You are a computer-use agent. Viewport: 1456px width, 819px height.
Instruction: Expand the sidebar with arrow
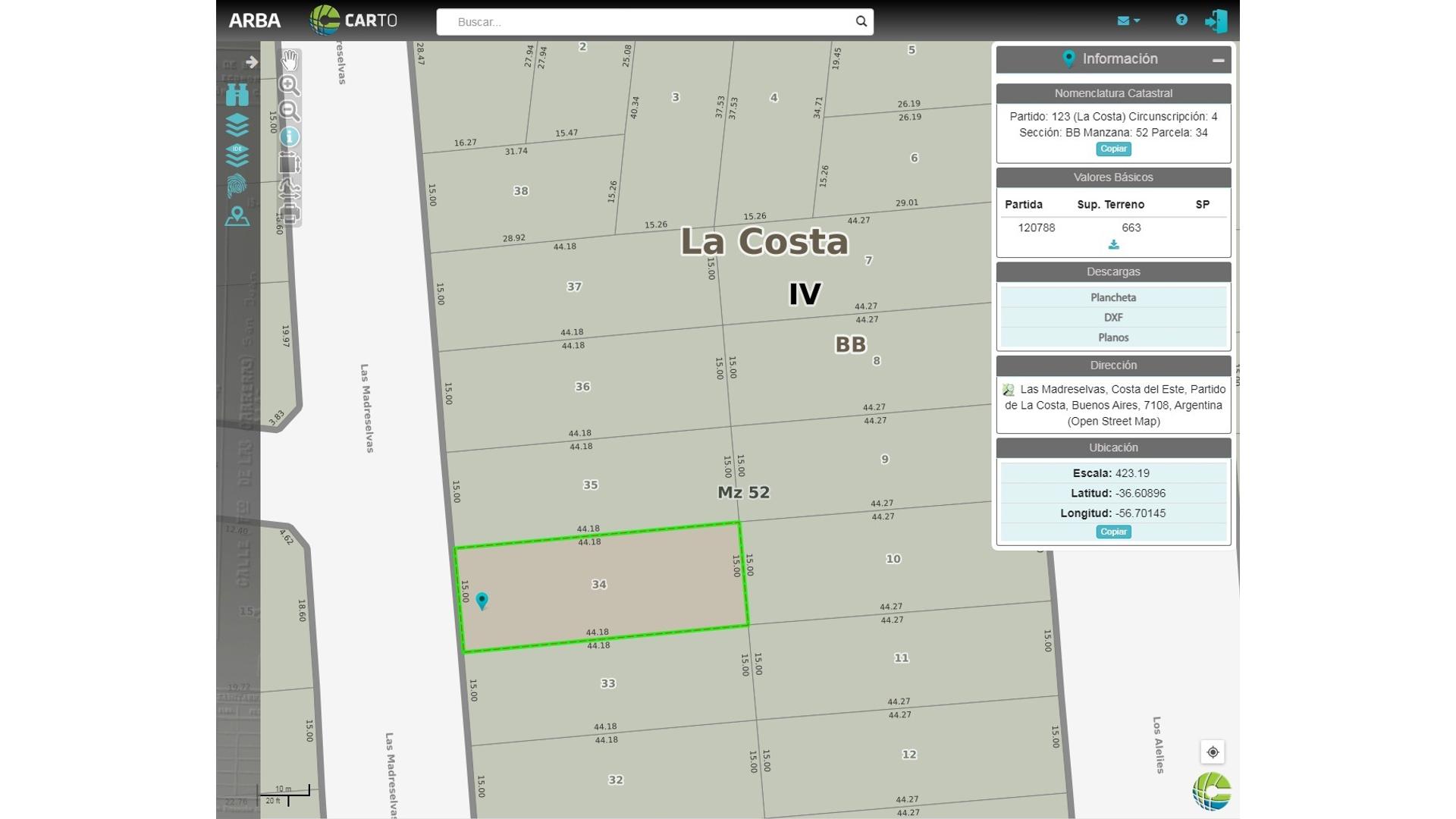(252, 62)
